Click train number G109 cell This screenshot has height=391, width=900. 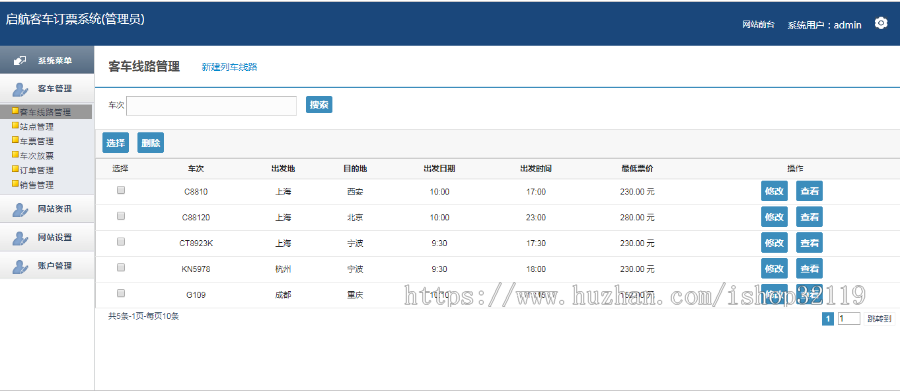pyautogui.click(x=196, y=295)
